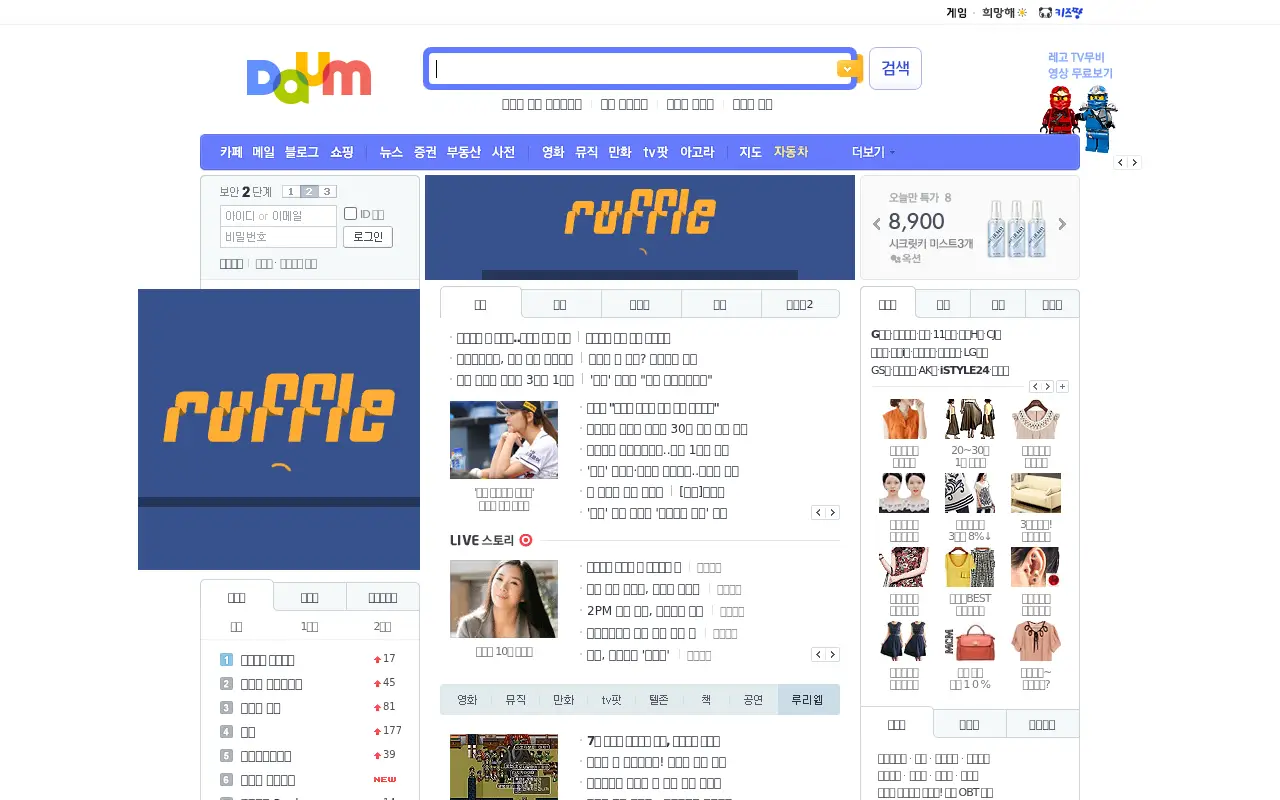
Task: Click next arrow in news headlines section
Action: [833, 513]
